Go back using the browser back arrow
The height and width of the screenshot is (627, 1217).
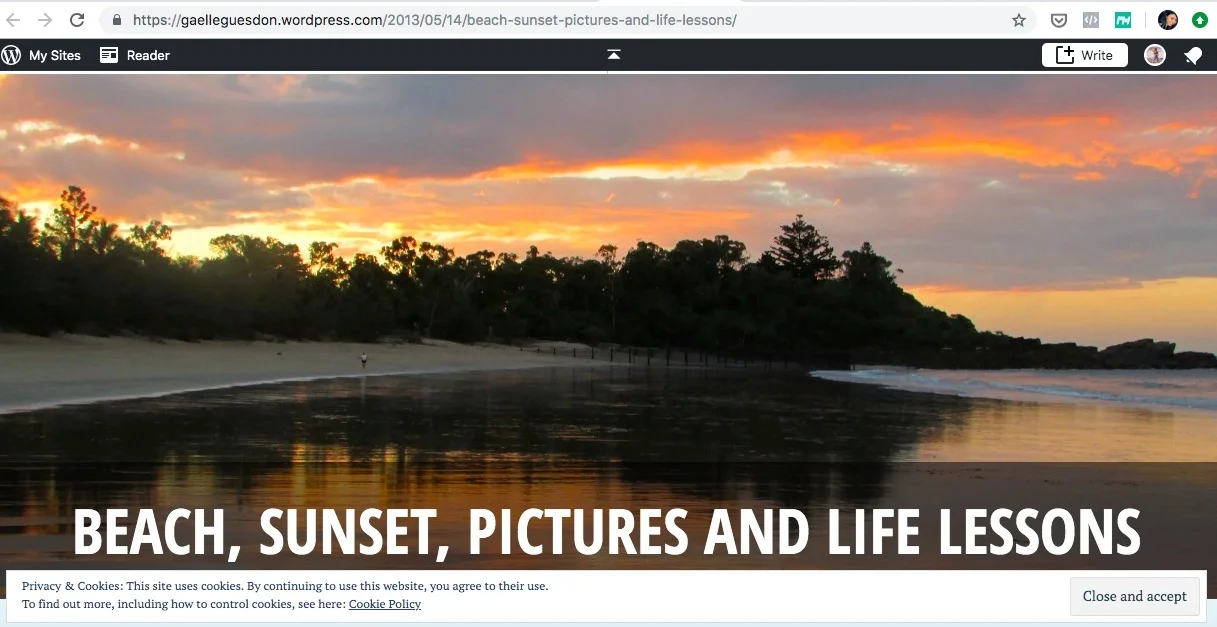pyautogui.click(x=14, y=20)
